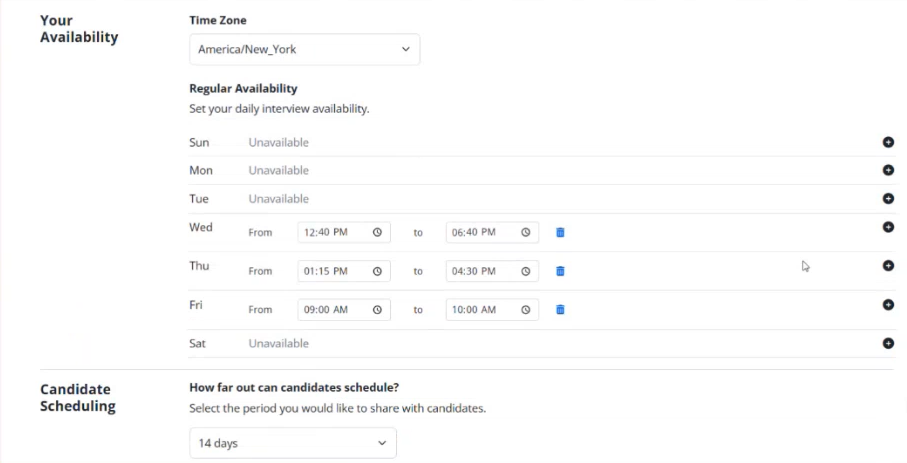Open clock picker for Wednesday end time

point(525,232)
